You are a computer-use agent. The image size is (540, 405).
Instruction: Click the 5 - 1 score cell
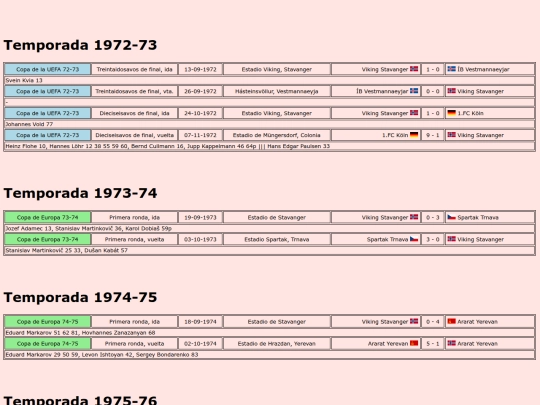pos(433,343)
